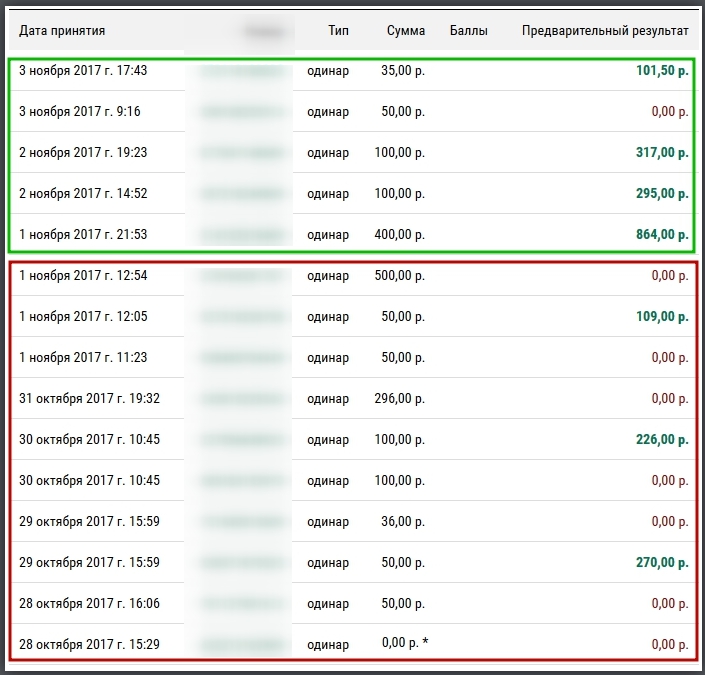The height and width of the screenshot is (675, 705).
Task: Select date "2 ноября 2017 г. 19:23"
Action: [83, 152]
